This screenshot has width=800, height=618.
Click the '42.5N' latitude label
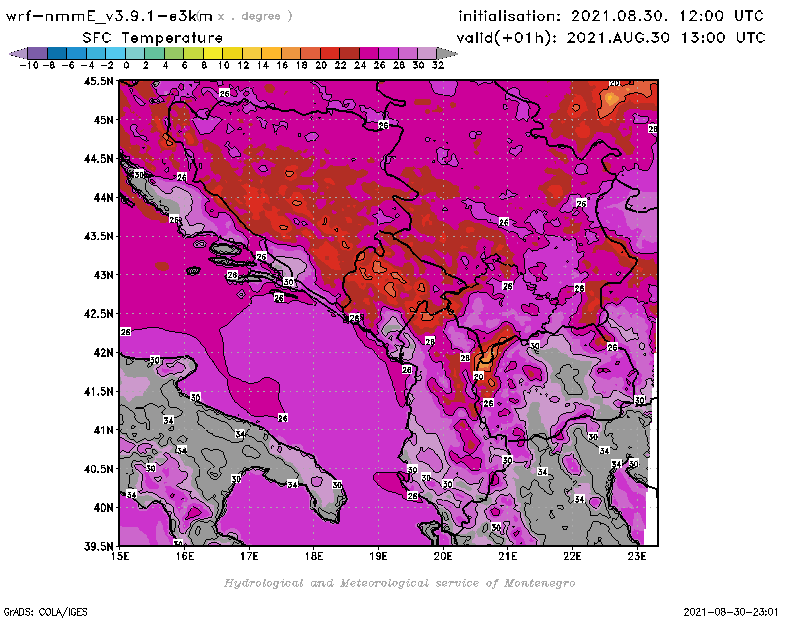98,314
